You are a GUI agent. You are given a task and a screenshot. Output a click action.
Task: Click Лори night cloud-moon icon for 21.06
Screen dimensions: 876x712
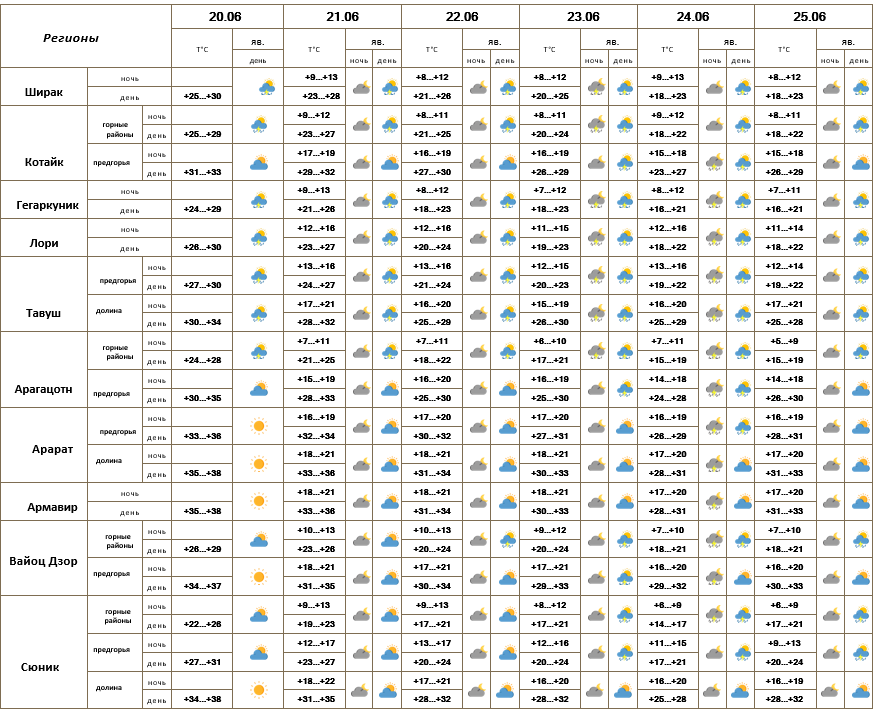(361, 238)
